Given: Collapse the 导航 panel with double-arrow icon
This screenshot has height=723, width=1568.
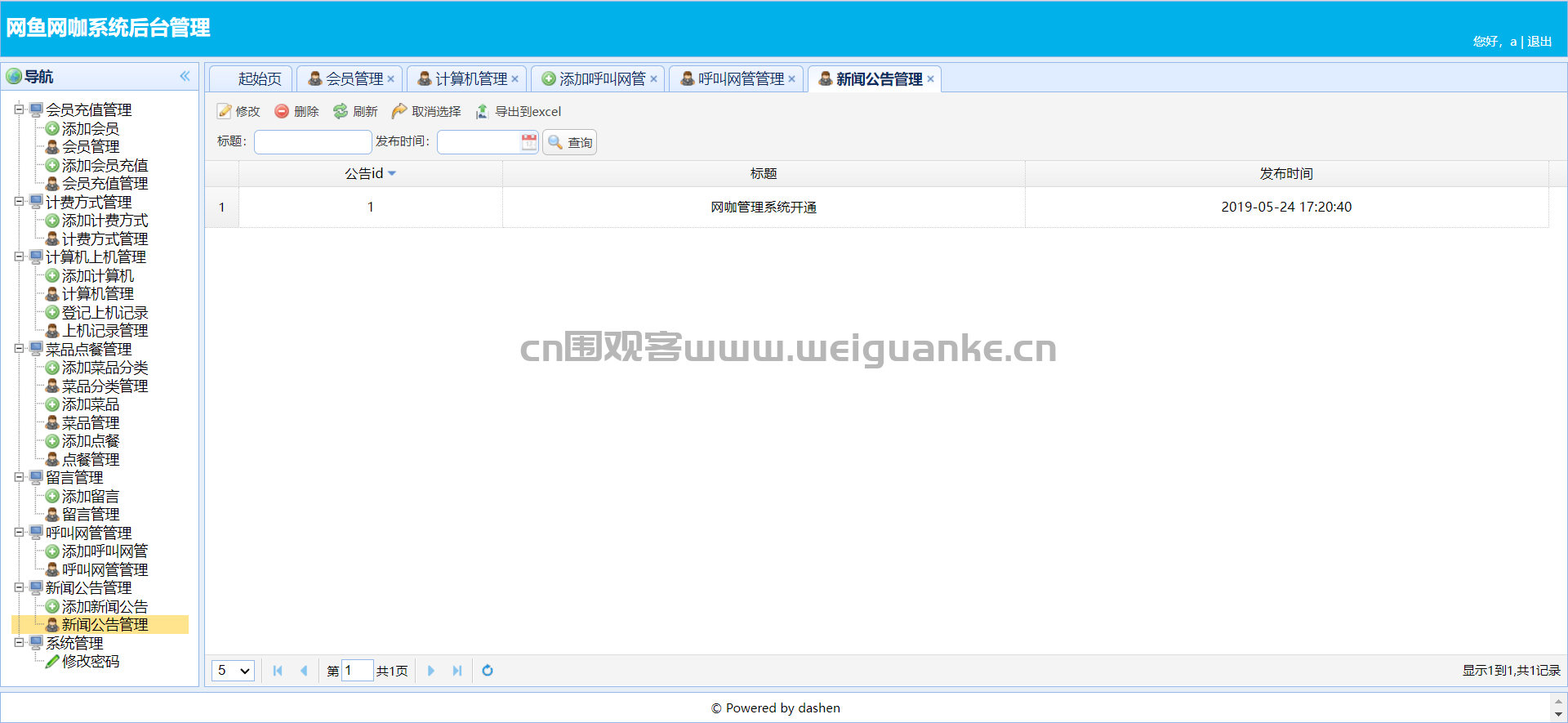Looking at the screenshot, I should point(185,76).
